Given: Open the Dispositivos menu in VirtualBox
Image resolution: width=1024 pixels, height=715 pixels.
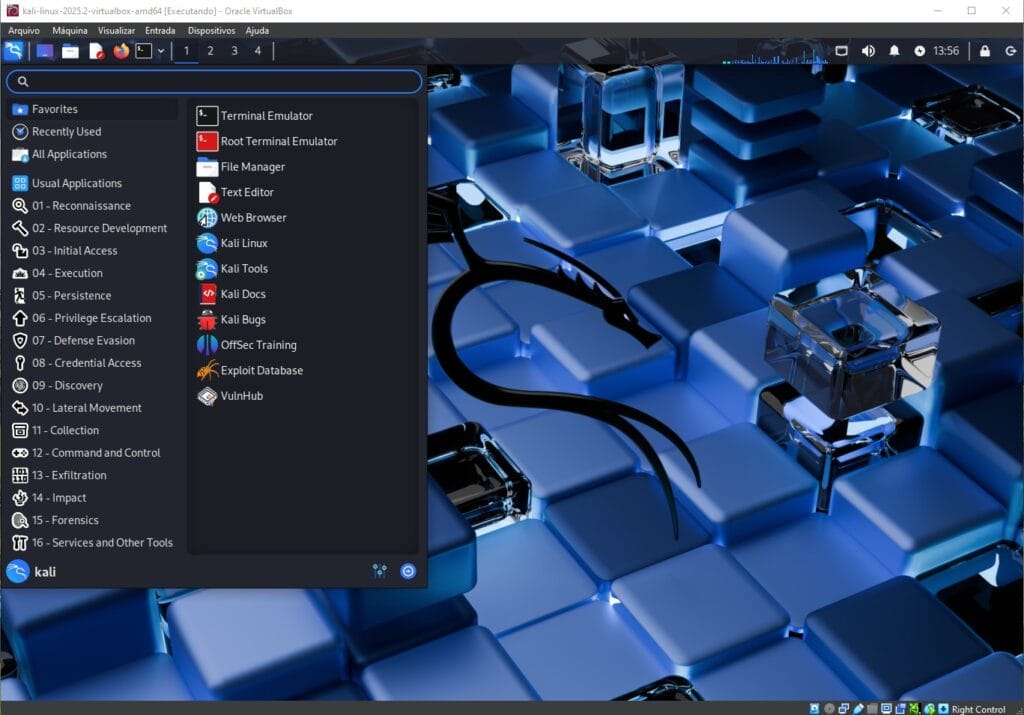Looking at the screenshot, I should (211, 31).
